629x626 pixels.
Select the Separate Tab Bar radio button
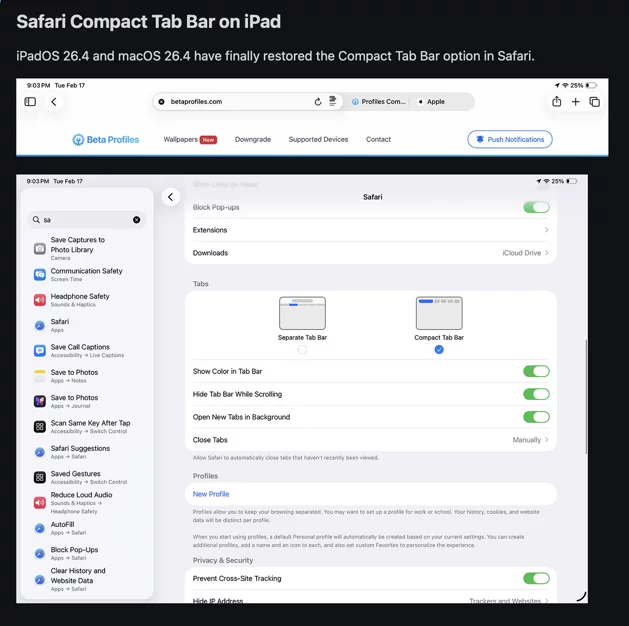[x=302, y=350]
